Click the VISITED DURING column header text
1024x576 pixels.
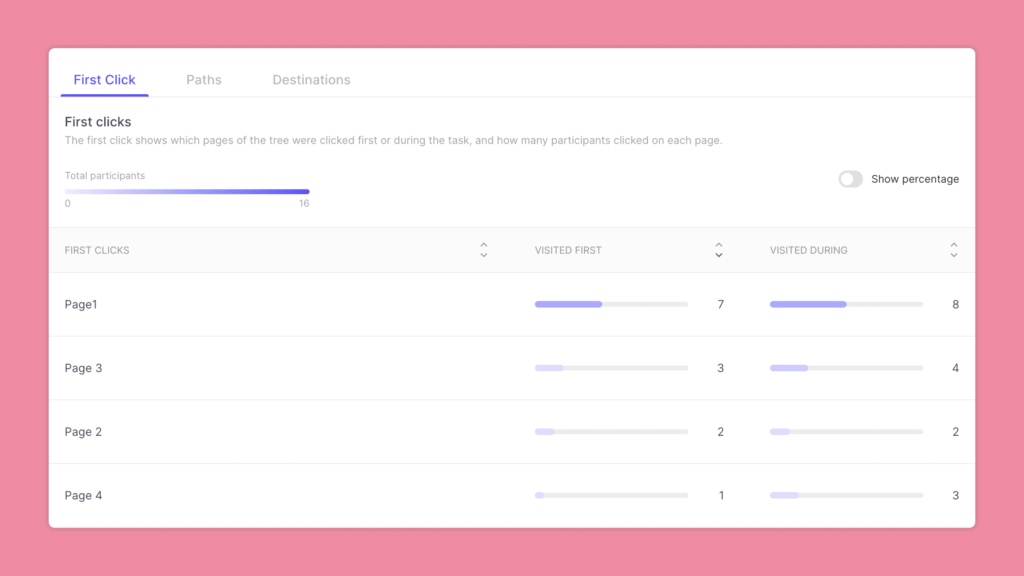click(808, 250)
